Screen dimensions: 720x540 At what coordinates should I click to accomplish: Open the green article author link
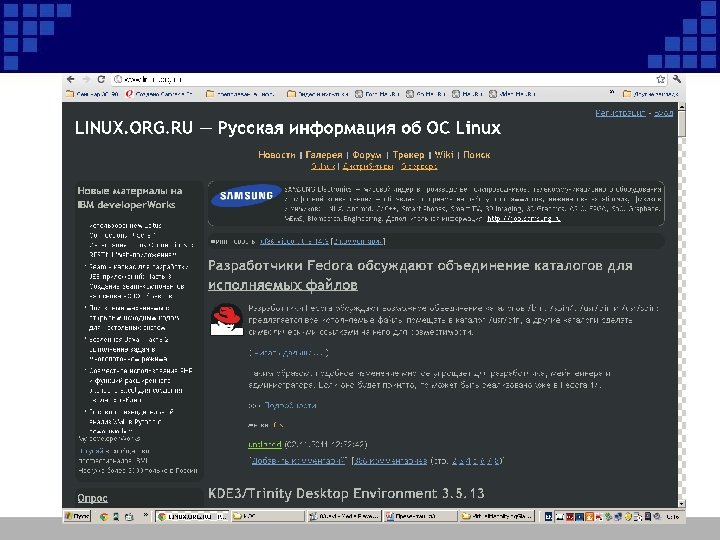point(264,444)
